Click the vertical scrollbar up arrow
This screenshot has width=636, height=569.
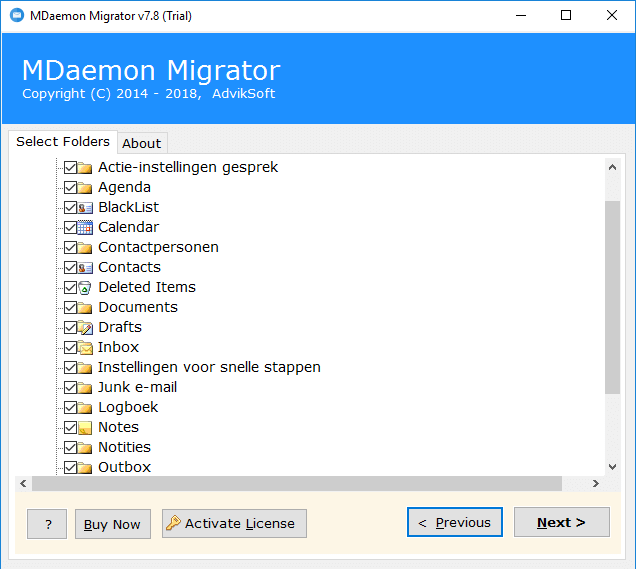click(x=612, y=167)
